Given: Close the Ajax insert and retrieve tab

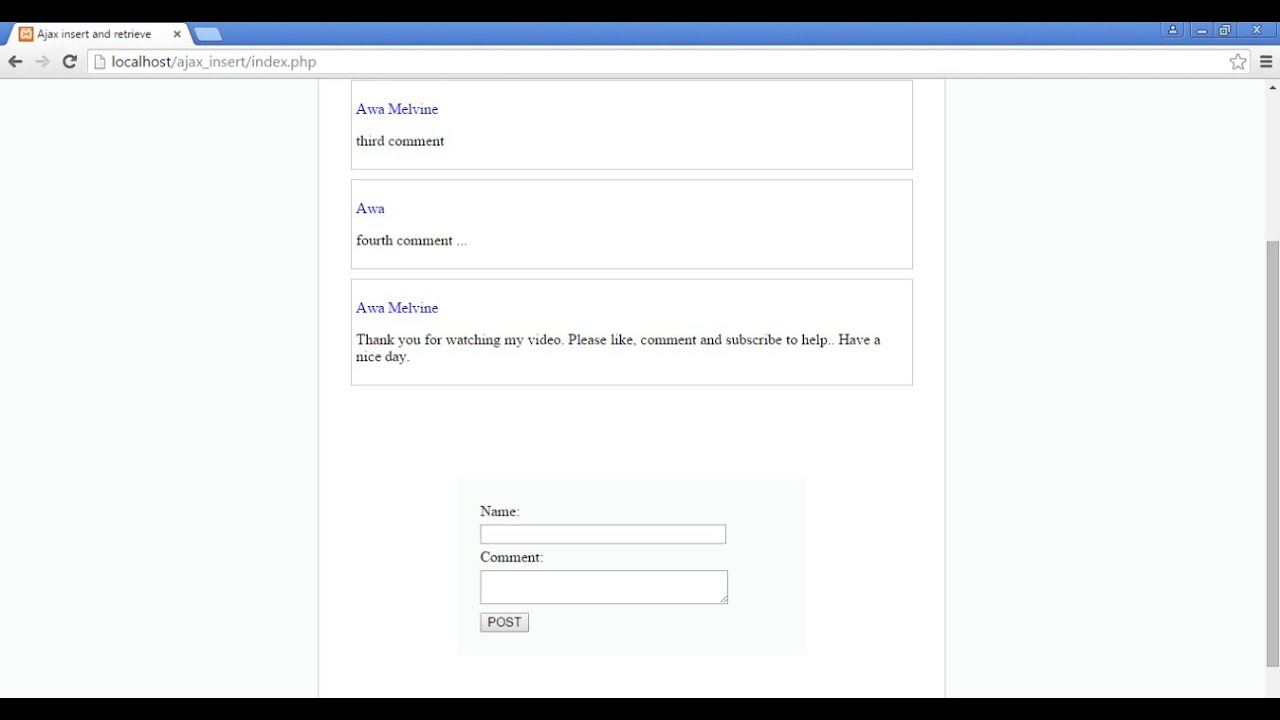Looking at the screenshot, I should click(177, 34).
